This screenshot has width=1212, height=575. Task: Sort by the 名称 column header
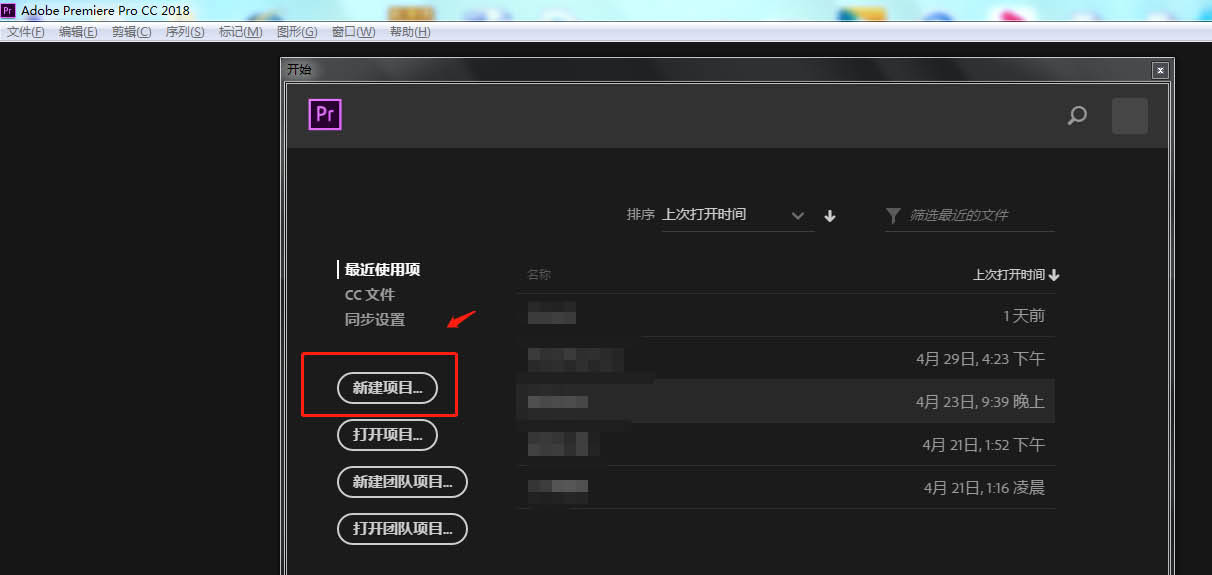[539, 275]
